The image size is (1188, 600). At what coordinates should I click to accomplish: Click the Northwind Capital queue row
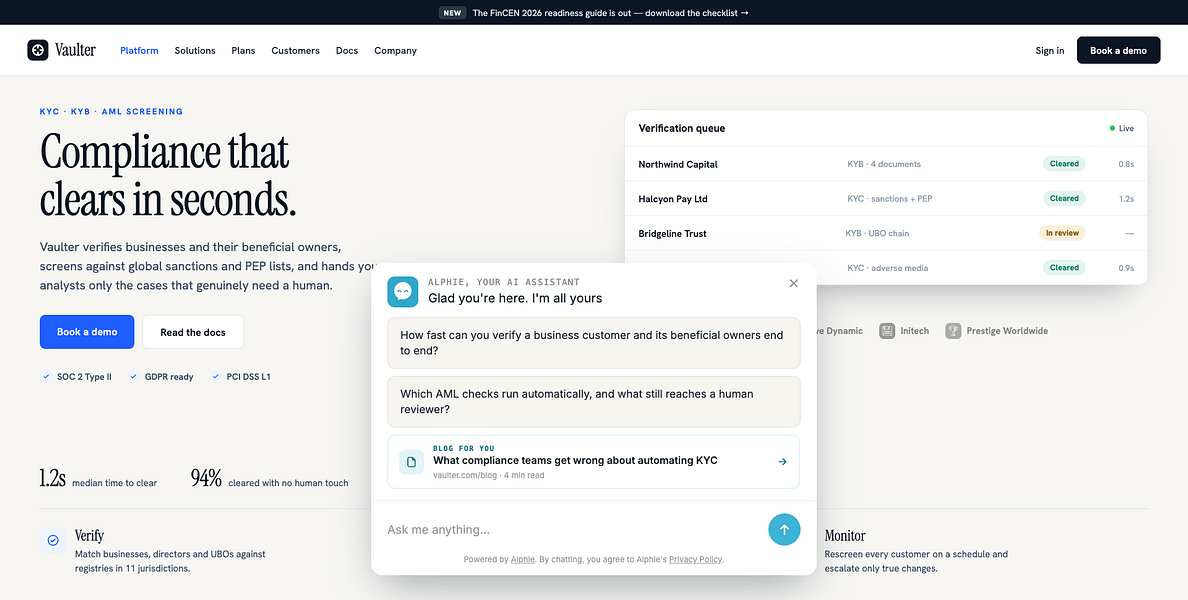tap(886, 164)
